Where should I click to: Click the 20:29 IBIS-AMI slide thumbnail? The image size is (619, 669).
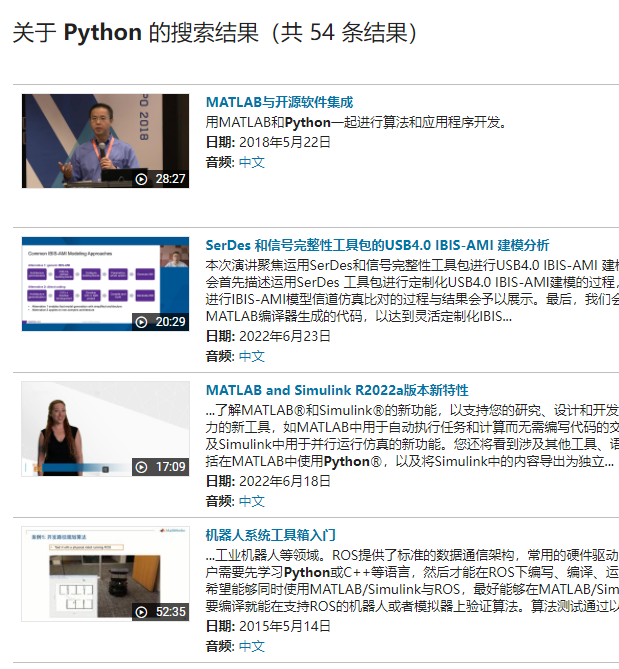(x=105, y=284)
